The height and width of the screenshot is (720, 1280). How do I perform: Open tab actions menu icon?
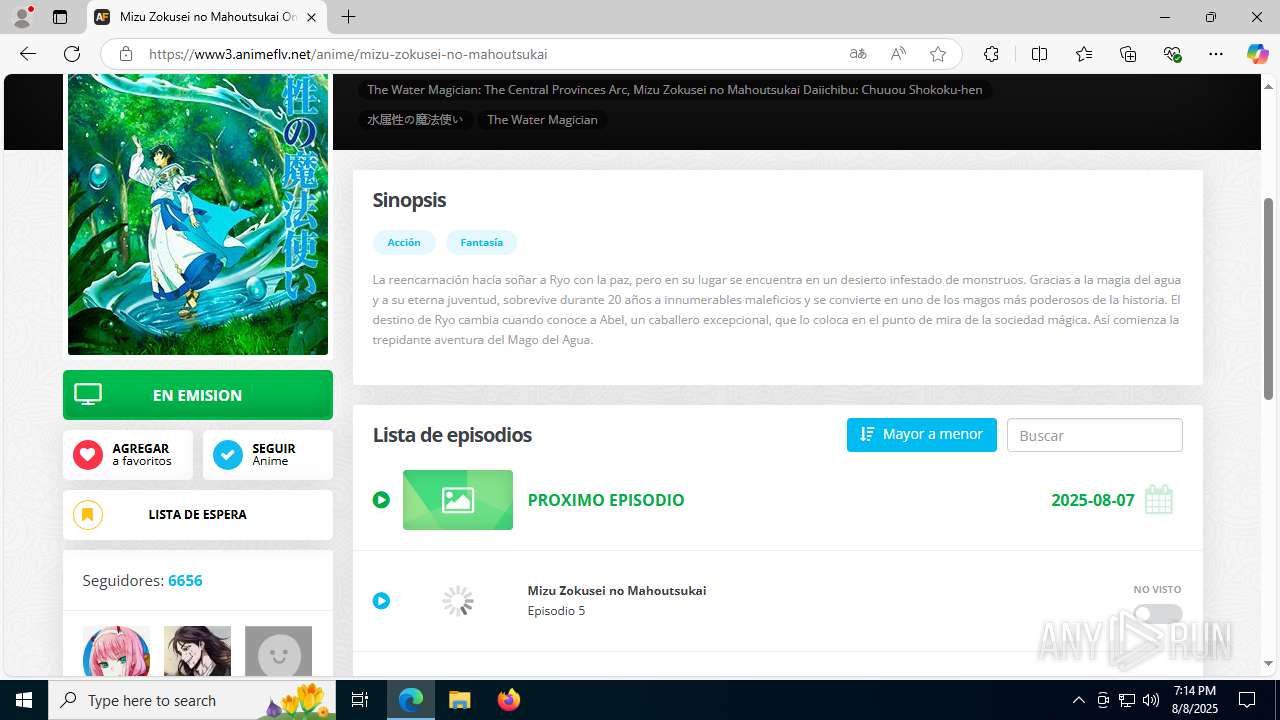point(60,17)
